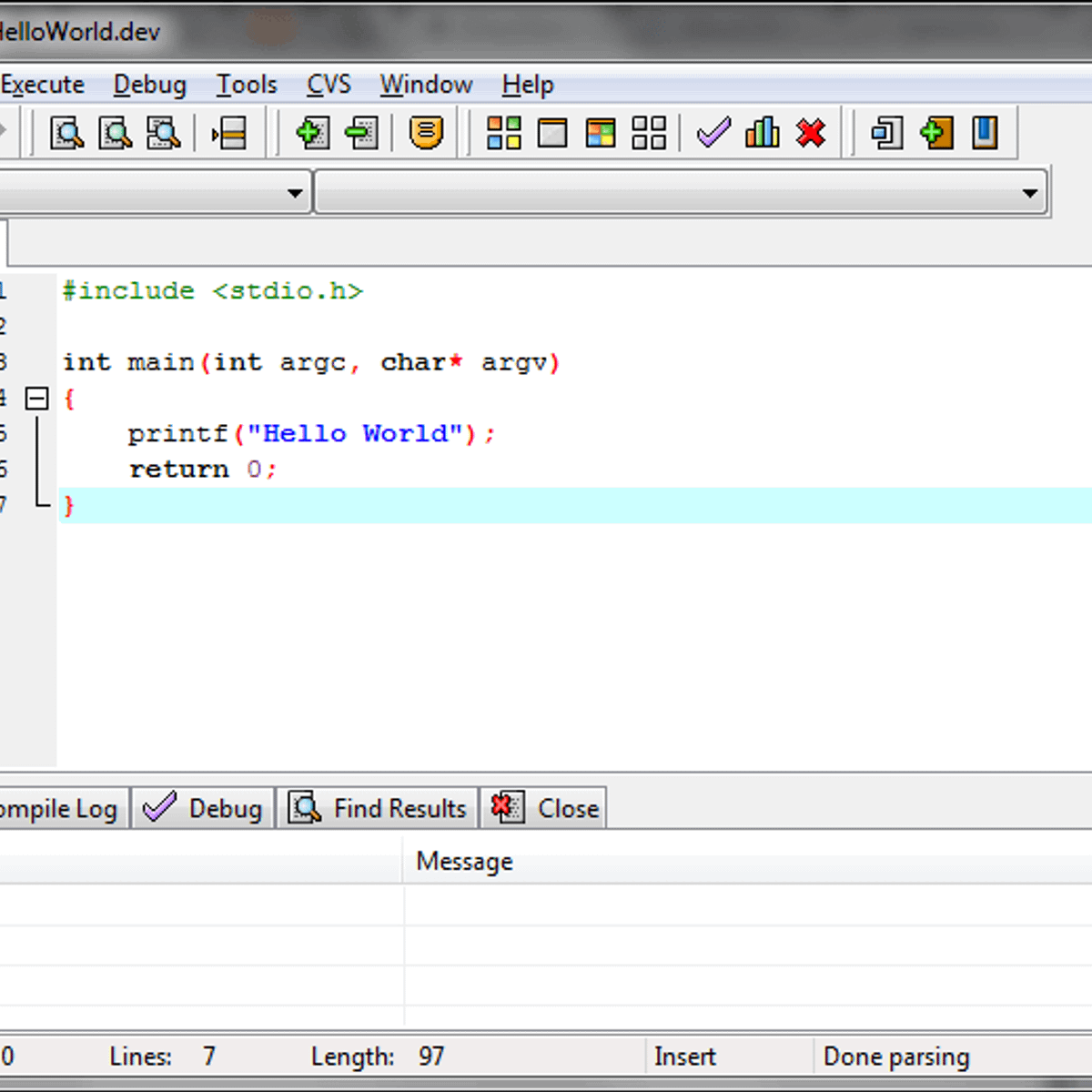Click the purple checkmark Debug toolbar icon
The width and height of the screenshot is (1092, 1092).
click(713, 134)
